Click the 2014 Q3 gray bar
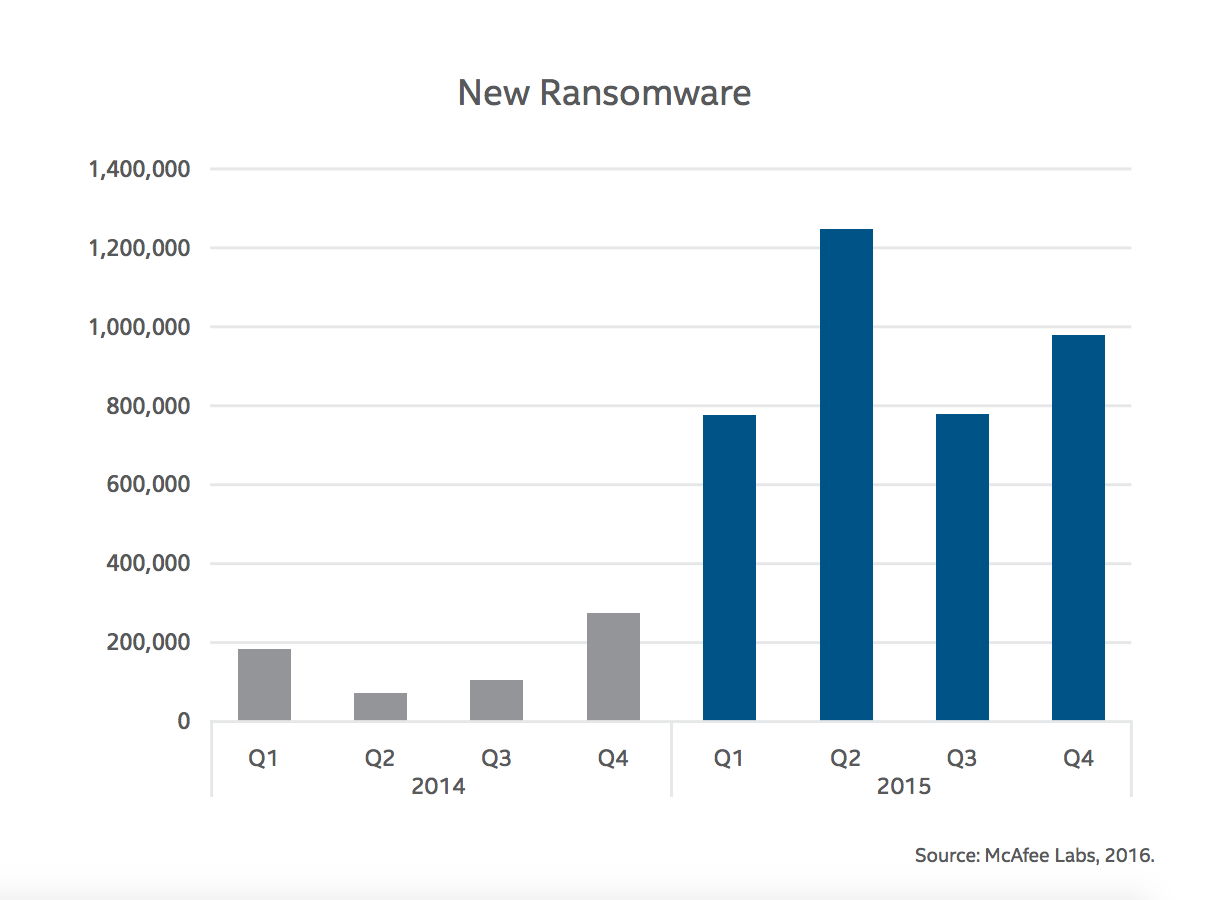This screenshot has width=1206, height=900. click(x=496, y=700)
